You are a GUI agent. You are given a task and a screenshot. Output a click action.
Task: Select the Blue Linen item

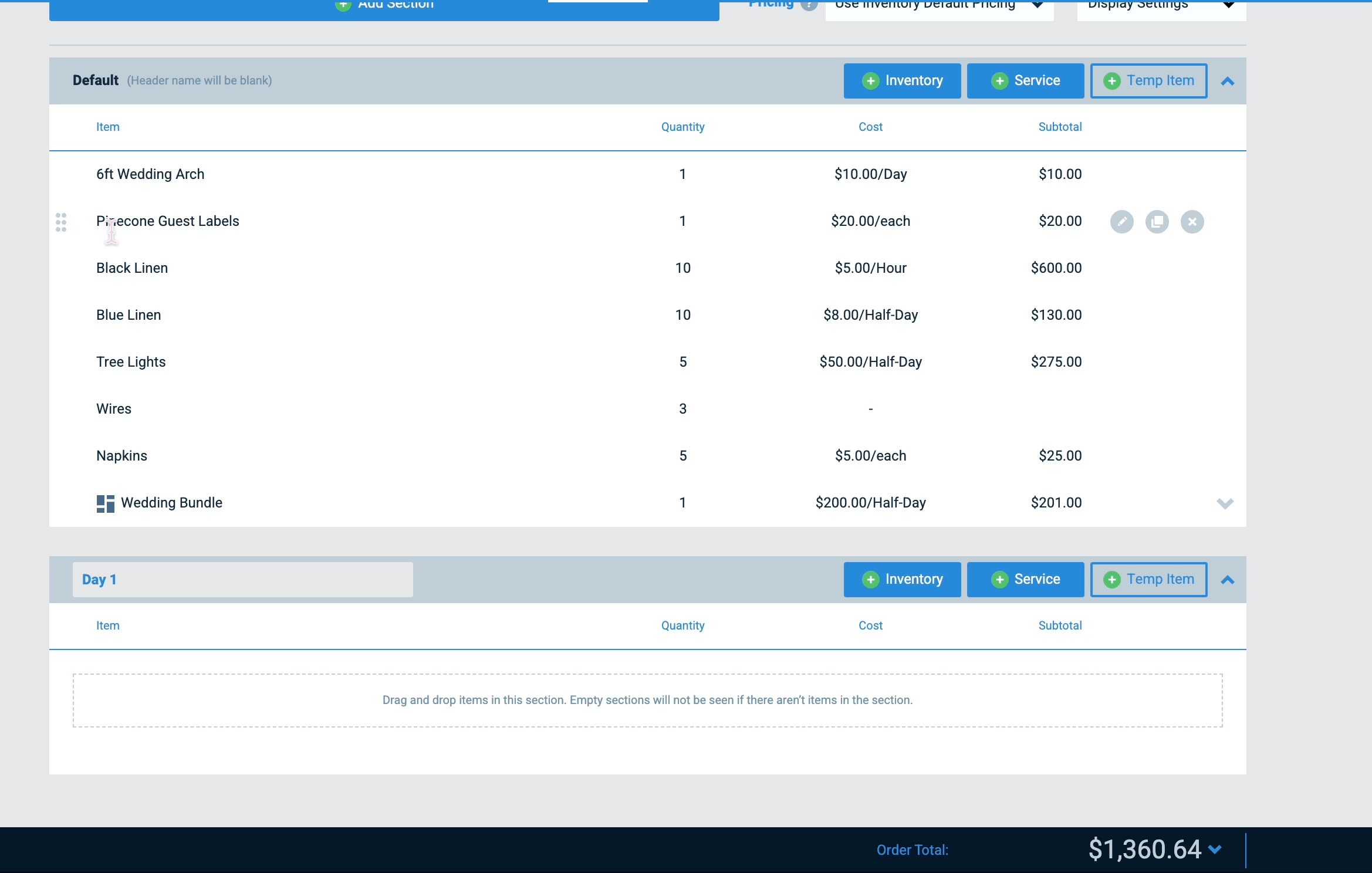pyautogui.click(x=129, y=315)
